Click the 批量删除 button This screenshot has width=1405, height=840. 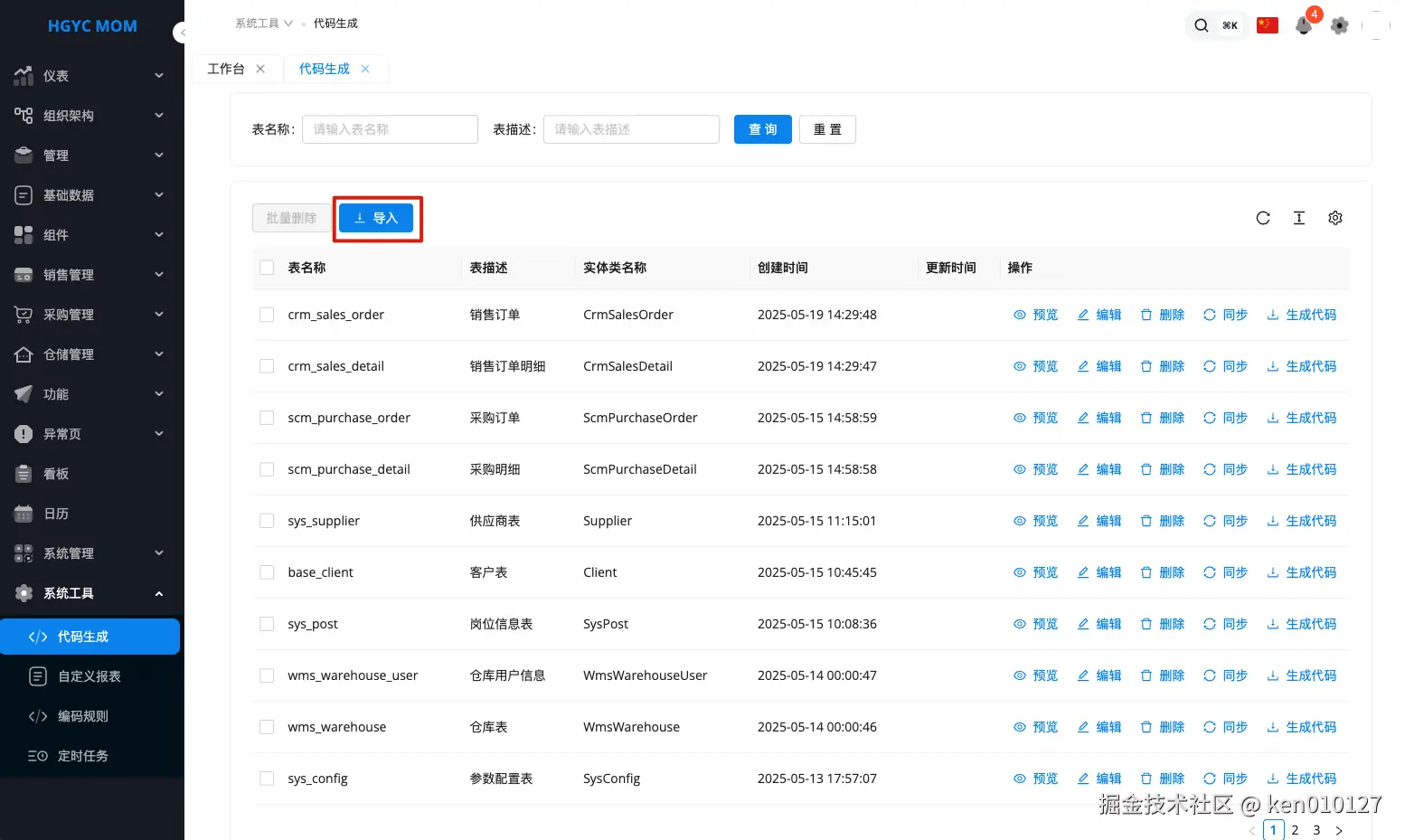click(291, 218)
